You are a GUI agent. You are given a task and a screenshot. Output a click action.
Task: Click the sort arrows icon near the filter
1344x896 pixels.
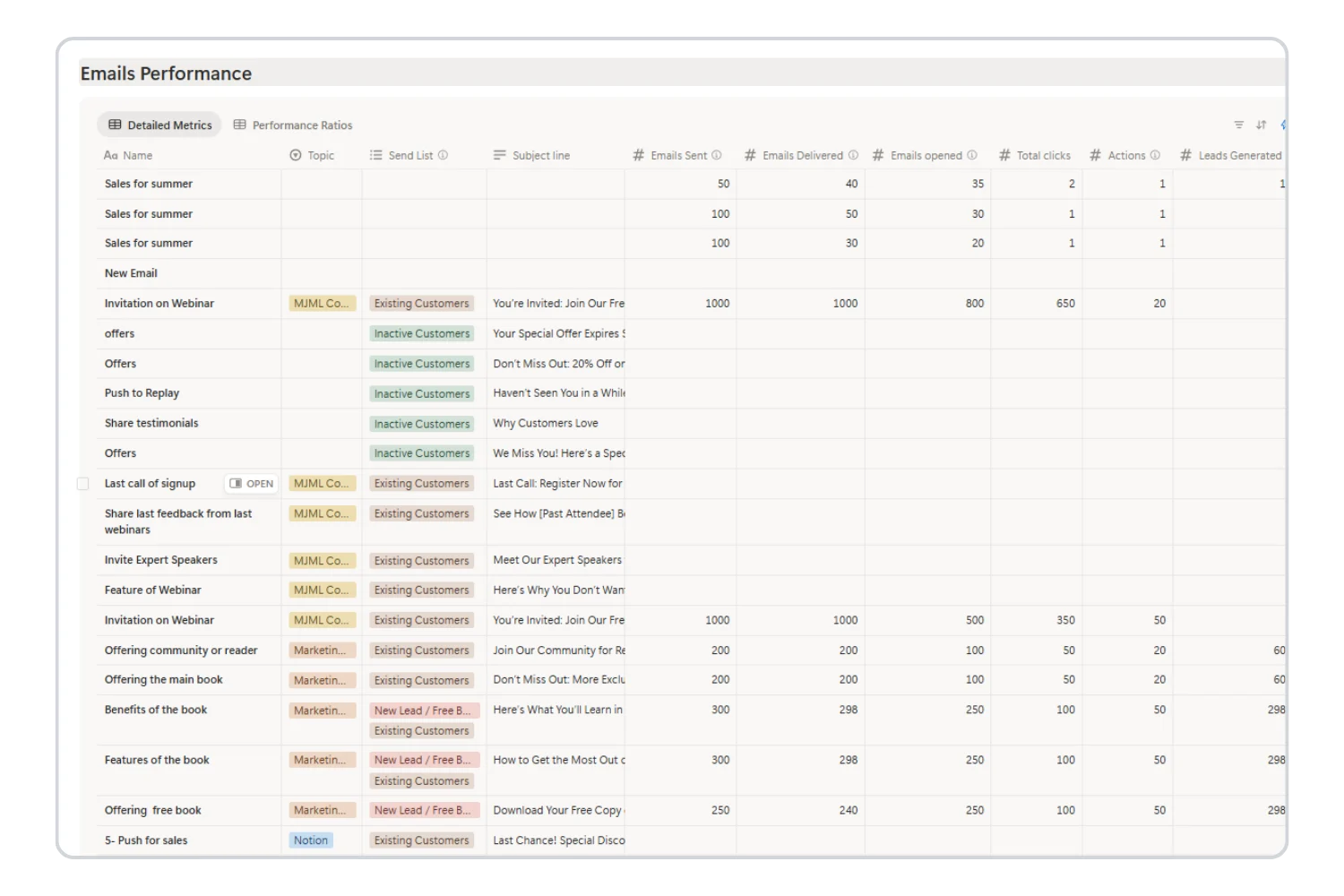tap(1261, 125)
